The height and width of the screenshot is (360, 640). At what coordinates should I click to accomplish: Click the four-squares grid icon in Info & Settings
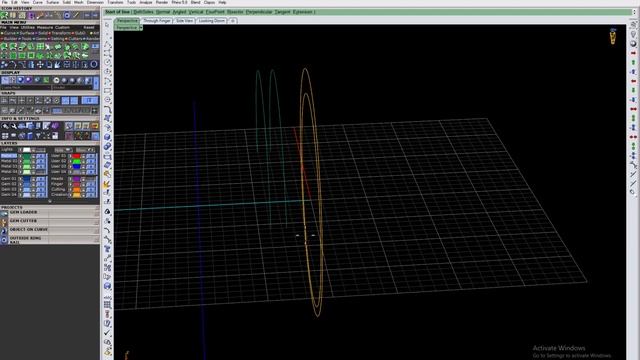click(5, 136)
